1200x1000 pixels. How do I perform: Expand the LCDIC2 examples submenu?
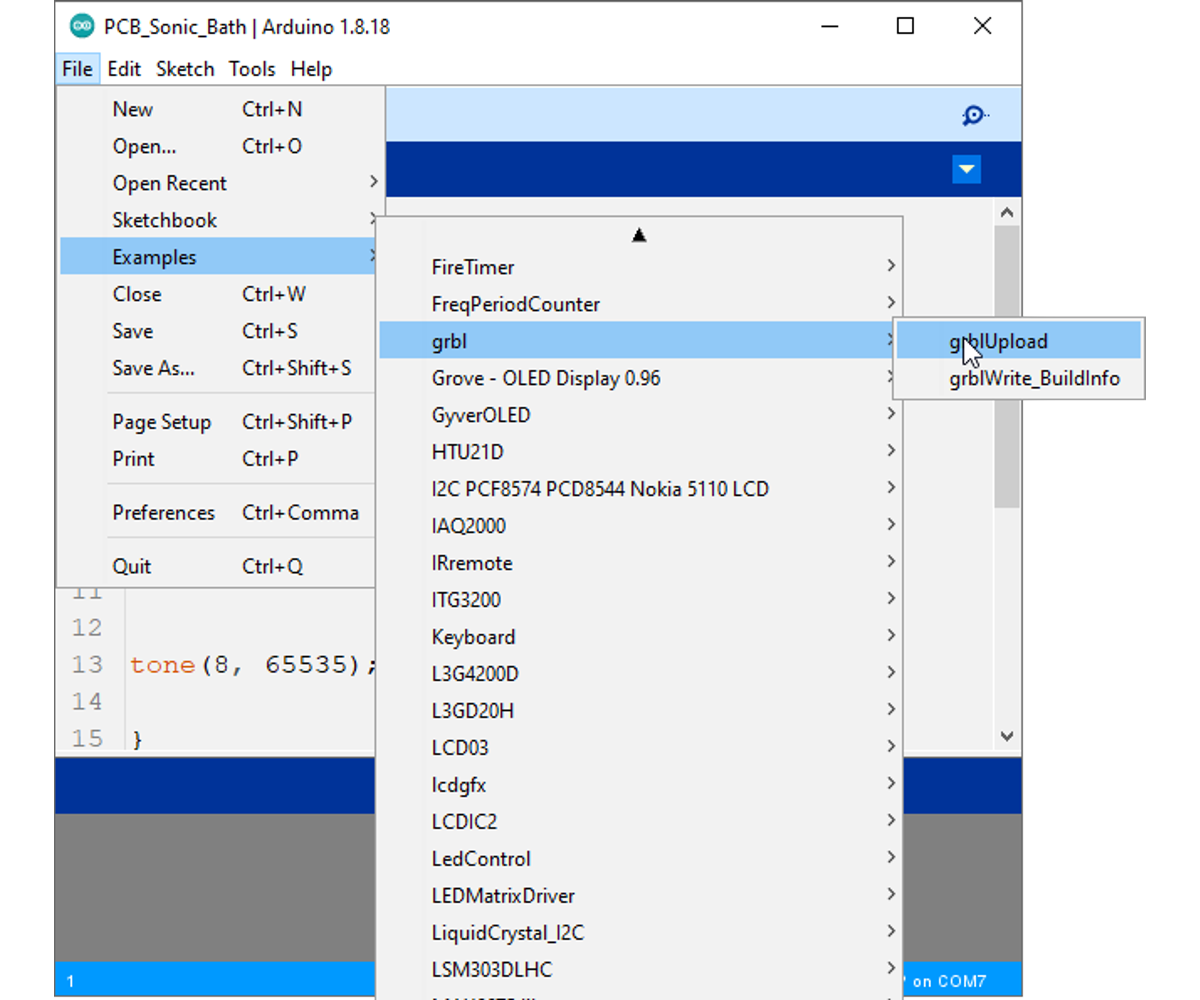pyautogui.click(x=640, y=823)
